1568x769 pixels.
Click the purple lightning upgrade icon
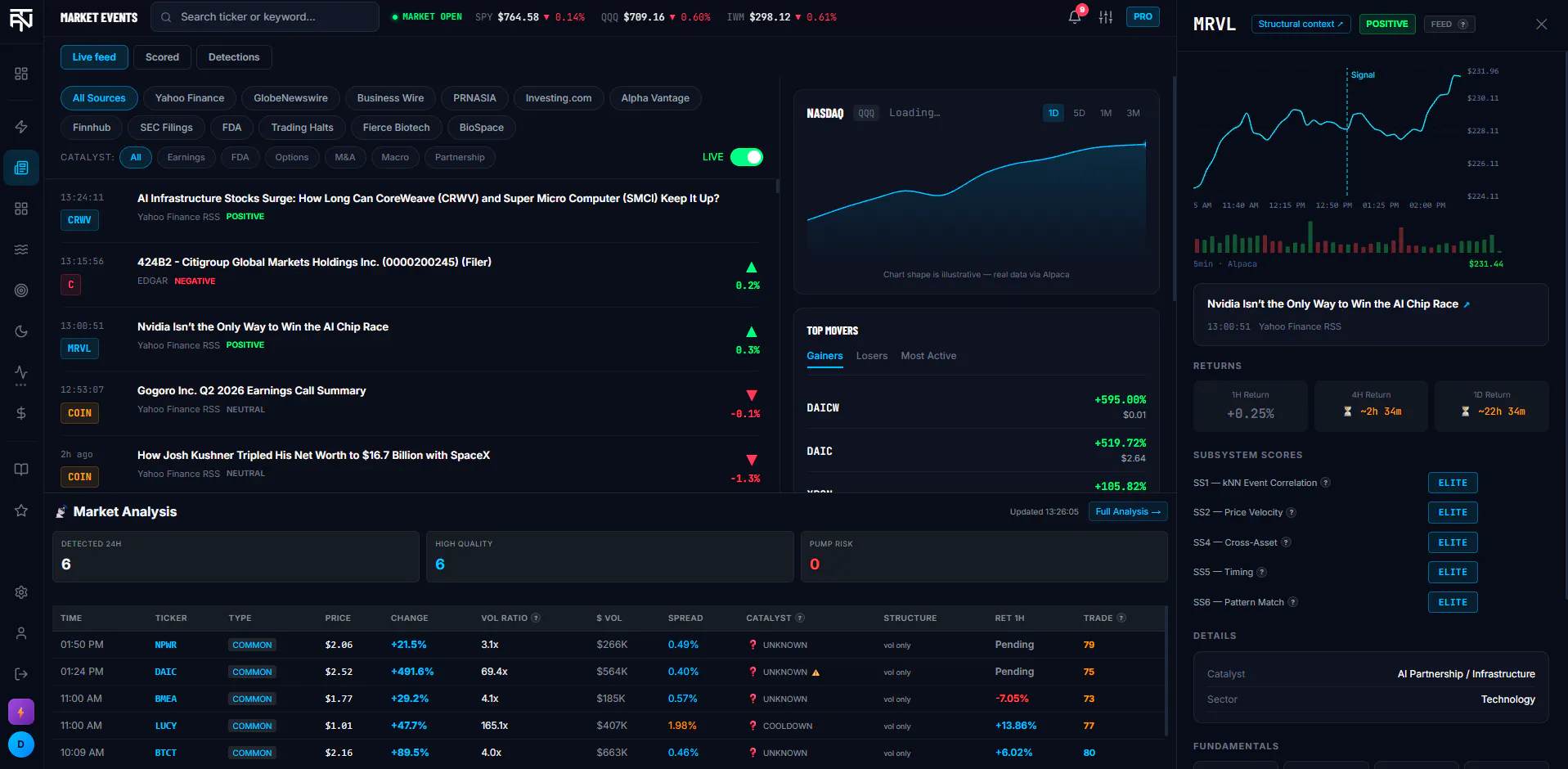21,712
